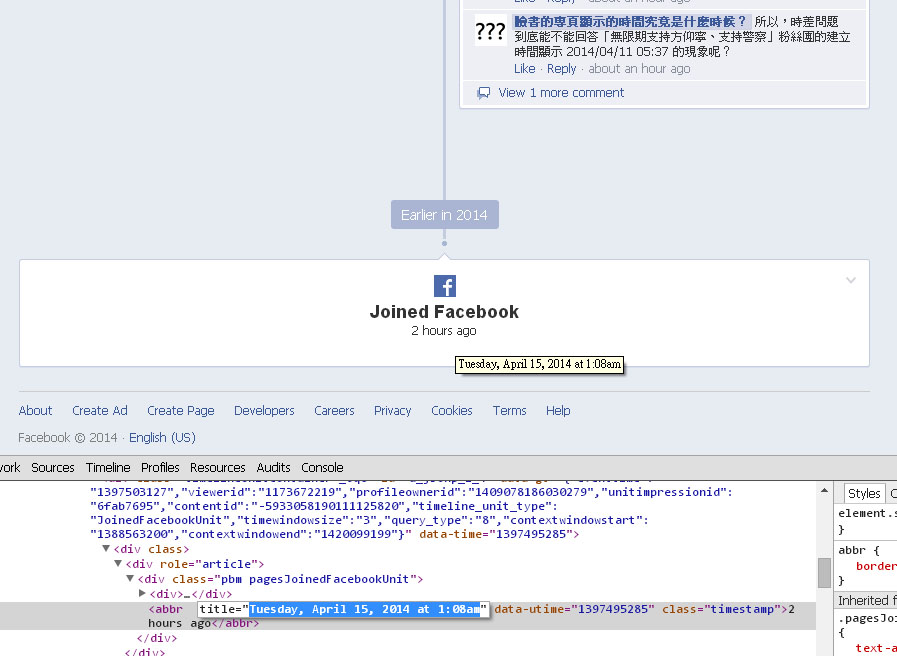Switch to the Audits tab in DevTools
The height and width of the screenshot is (656, 897).
273,467
